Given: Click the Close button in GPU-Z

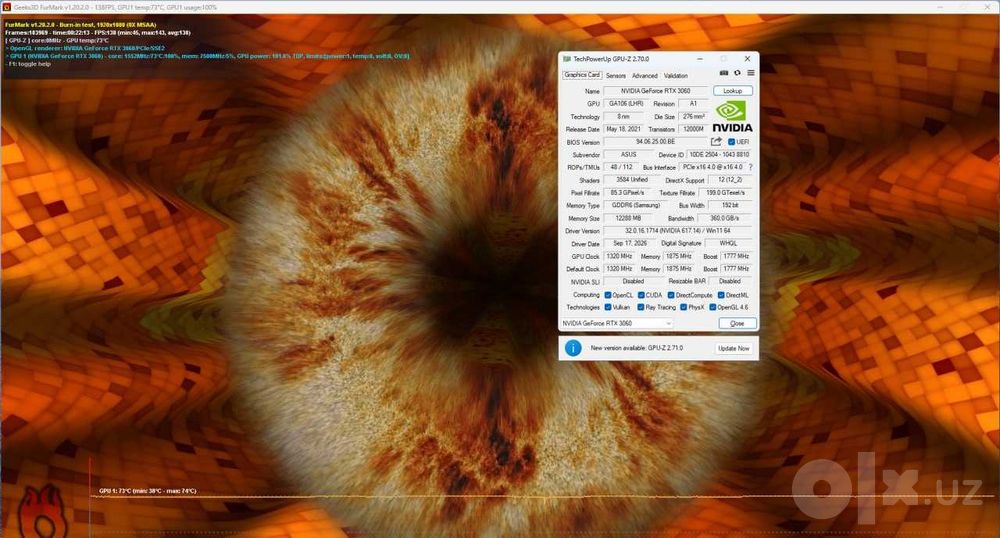Looking at the screenshot, I should tap(737, 323).
